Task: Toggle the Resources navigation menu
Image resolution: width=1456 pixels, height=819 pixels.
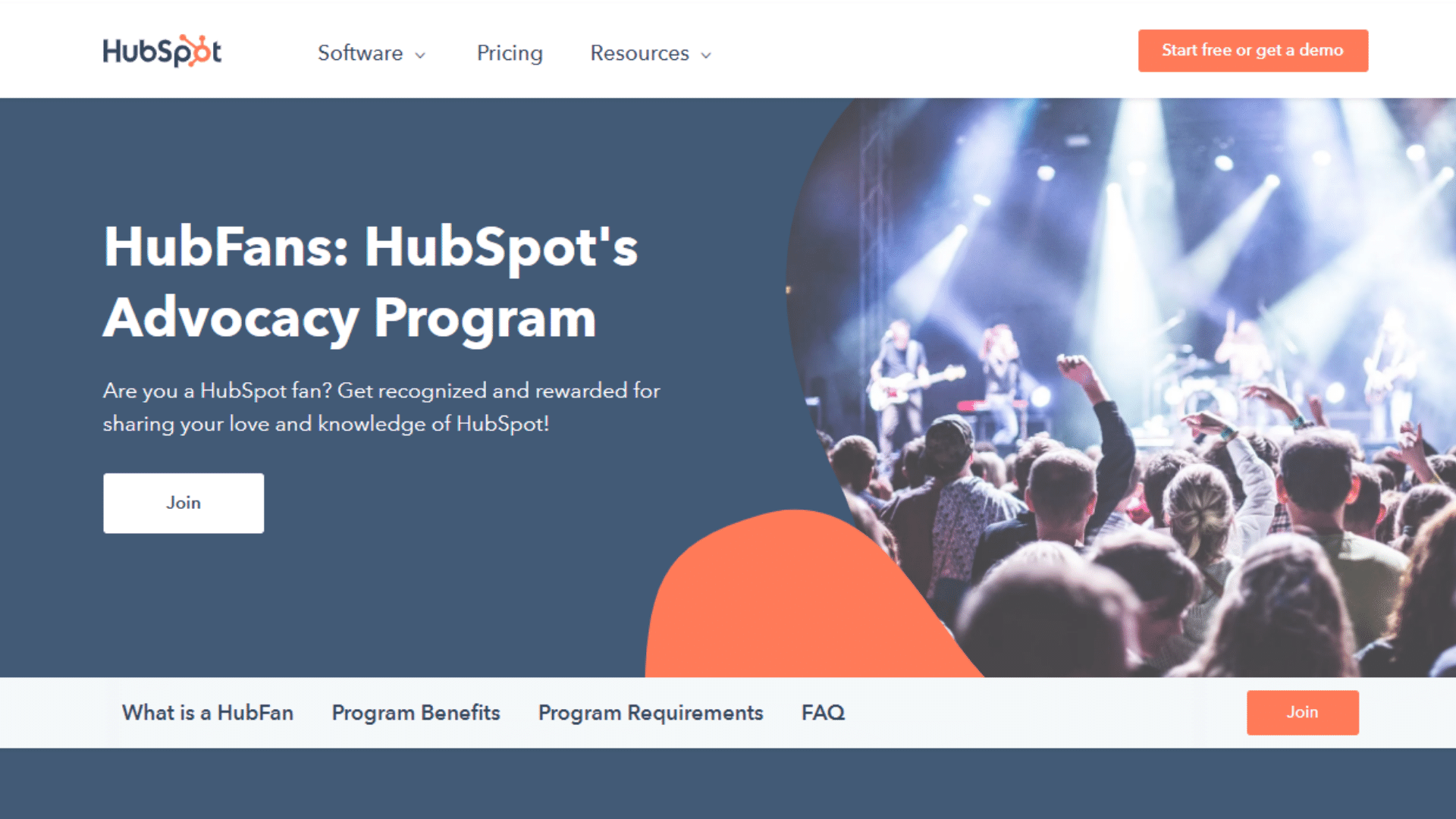Action: (648, 52)
